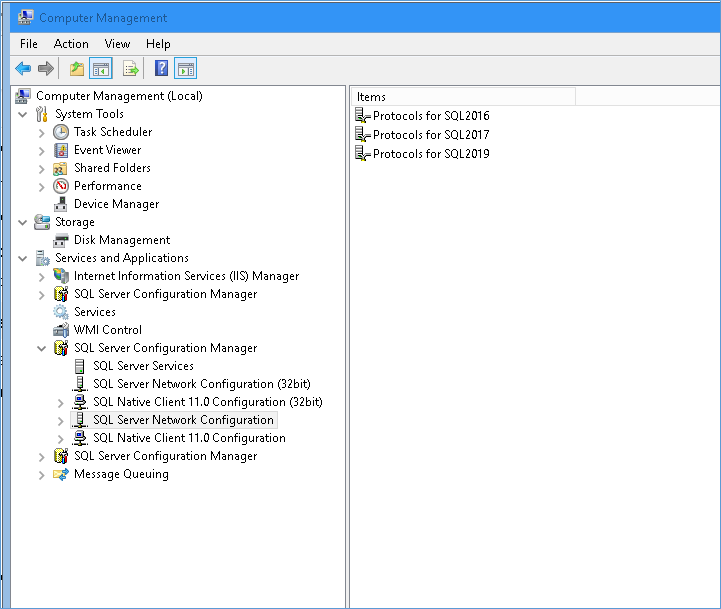721x609 pixels.
Task: Click the Up one level folder icon
Action: (x=77, y=69)
